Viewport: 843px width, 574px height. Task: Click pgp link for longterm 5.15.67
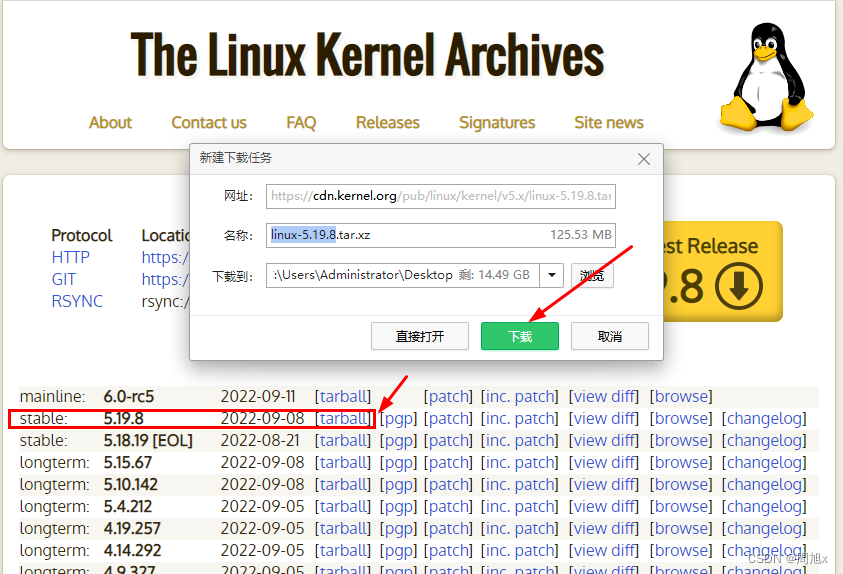coord(398,463)
